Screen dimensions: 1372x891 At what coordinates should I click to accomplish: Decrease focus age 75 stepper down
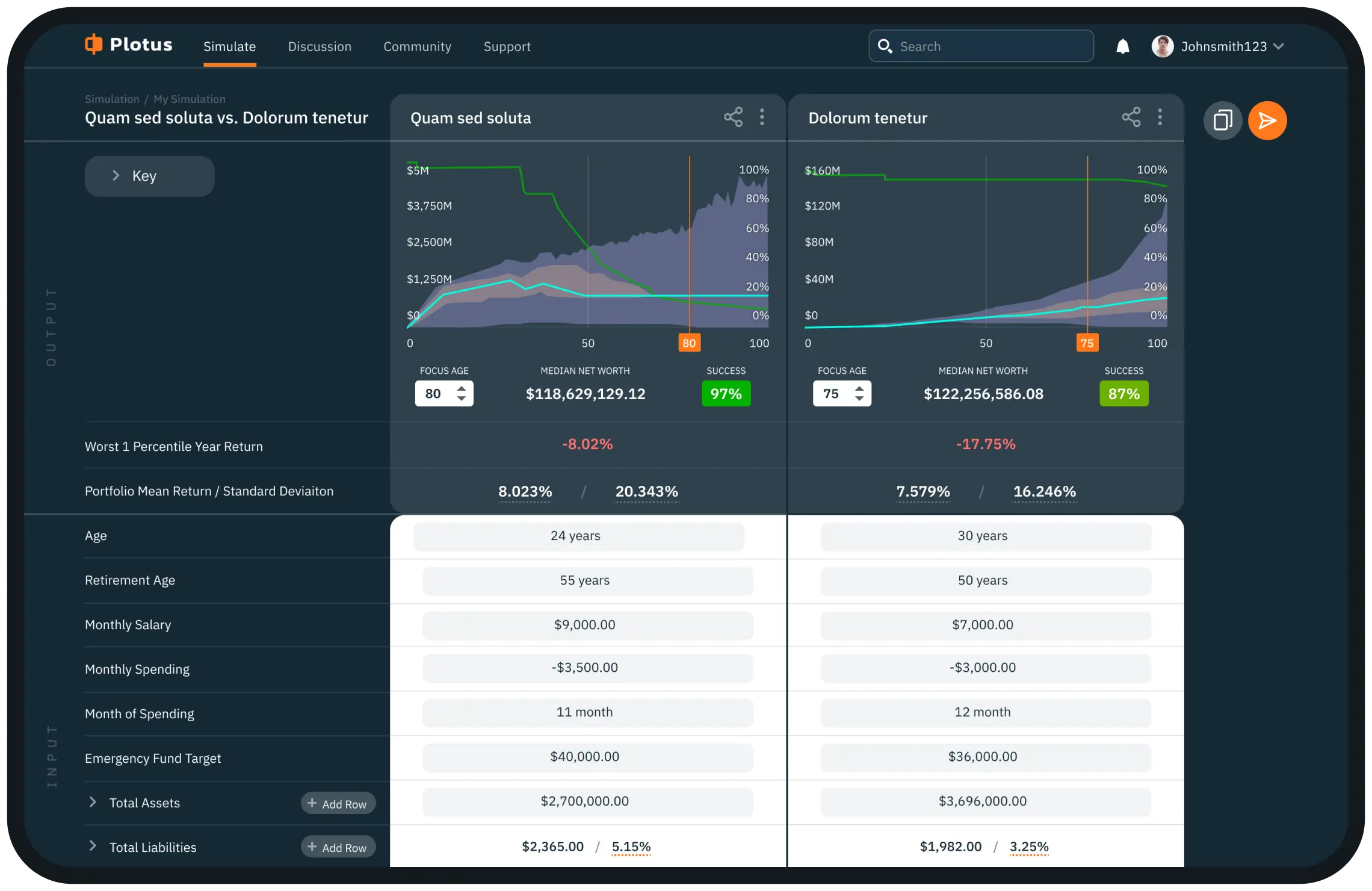(x=859, y=399)
